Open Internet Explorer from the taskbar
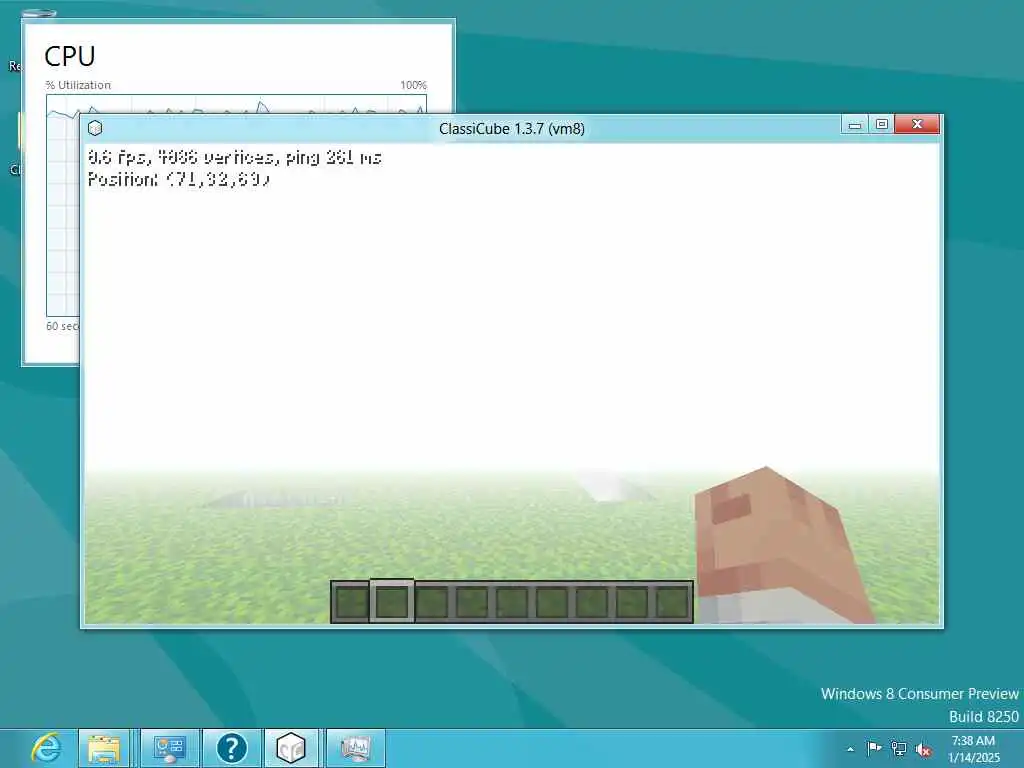This screenshot has height=768, width=1024. point(46,748)
